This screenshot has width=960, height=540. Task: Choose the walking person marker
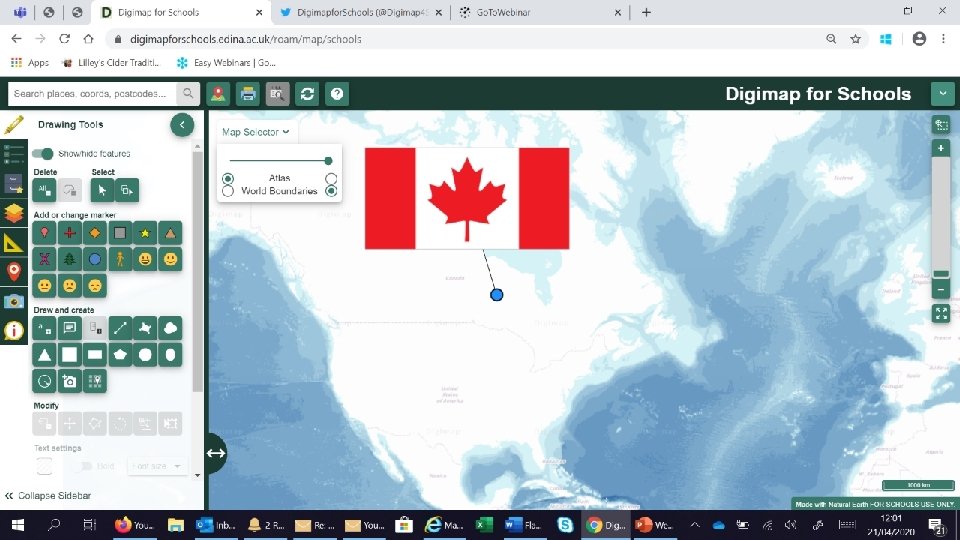coord(120,259)
